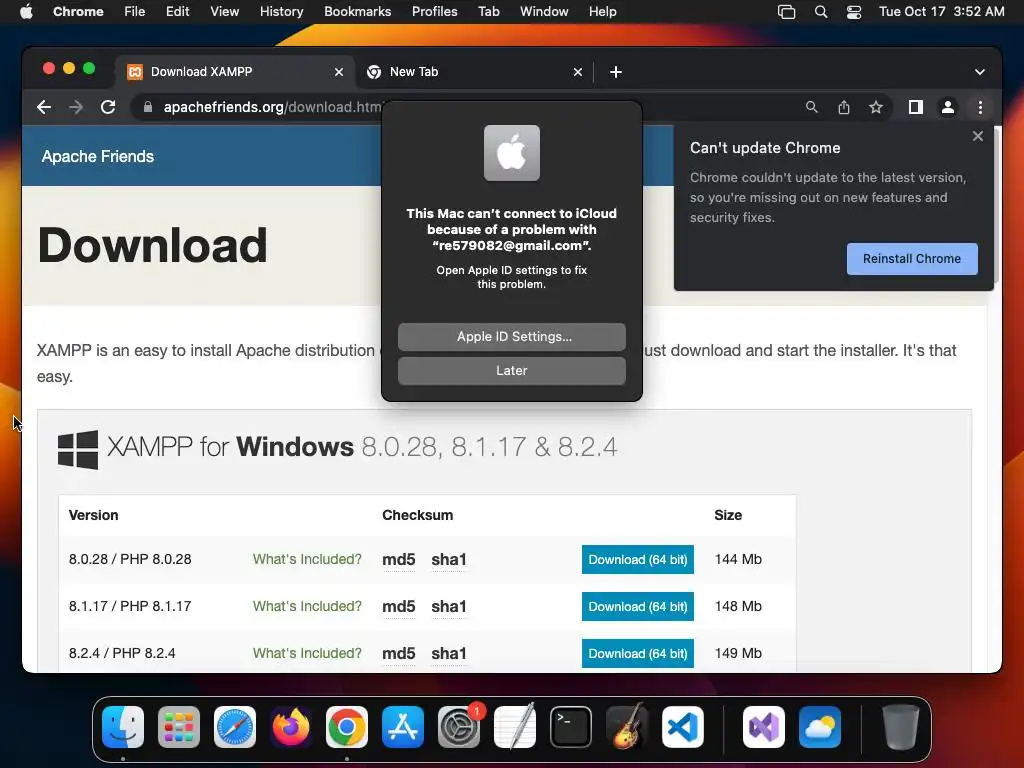Open TextEdit from the Dock
The height and width of the screenshot is (768, 1024).
click(x=515, y=727)
